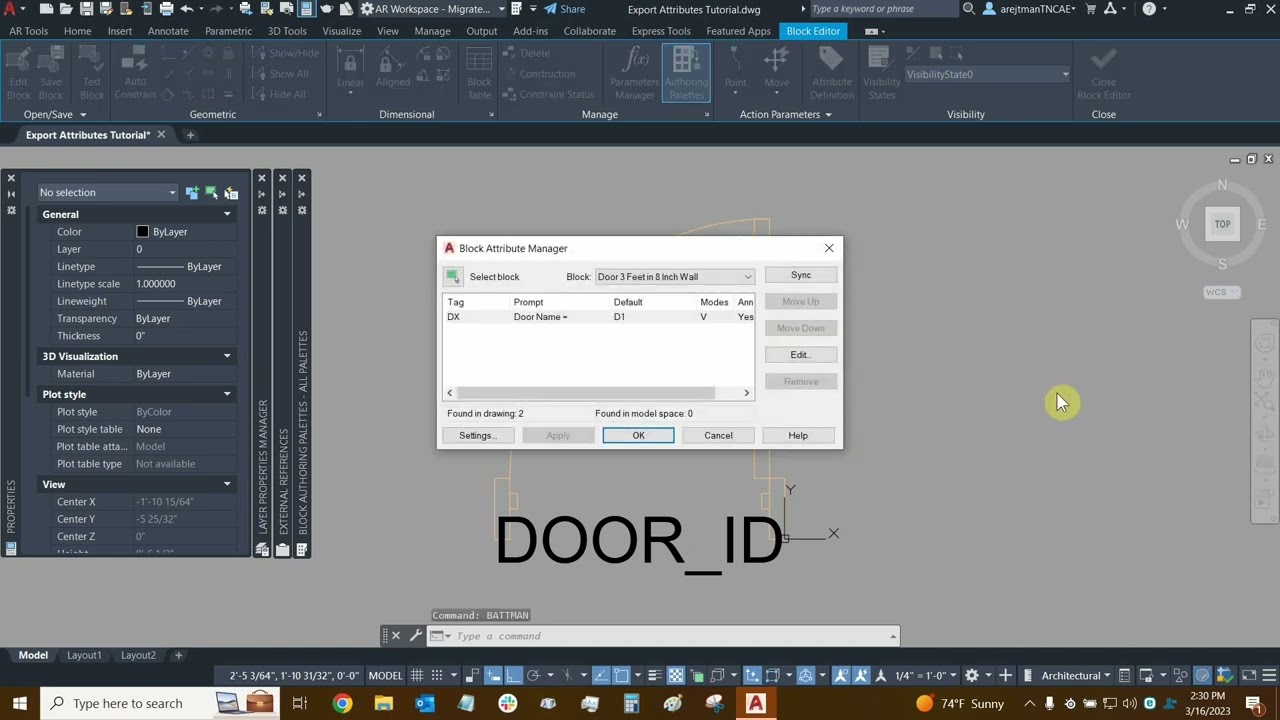Click the Windows Start button
Viewport: 1280px width, 720px height.
click(20, 703)
